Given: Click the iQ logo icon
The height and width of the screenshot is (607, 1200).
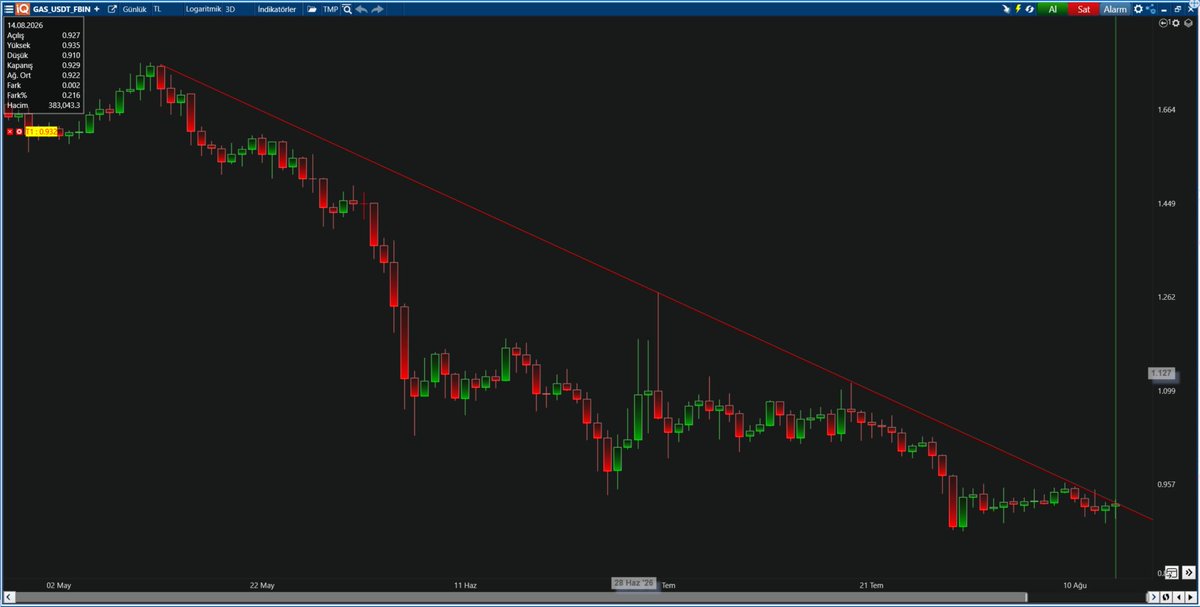Looking at the screenshot, I should (x=22, y=9).
